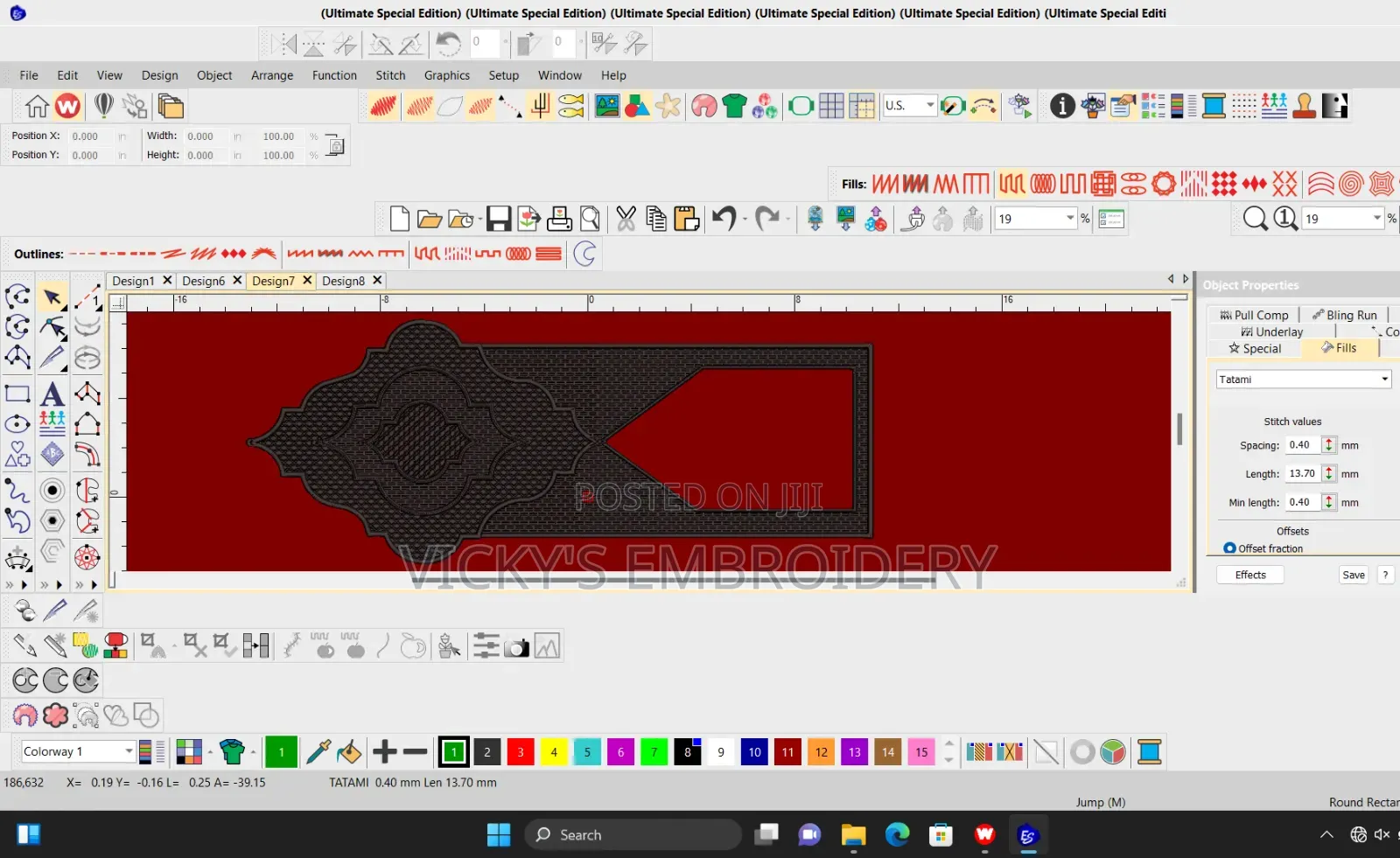Toggle the Show Grid icon
This screenshot has width=1400, height=858.
(831, 106)
